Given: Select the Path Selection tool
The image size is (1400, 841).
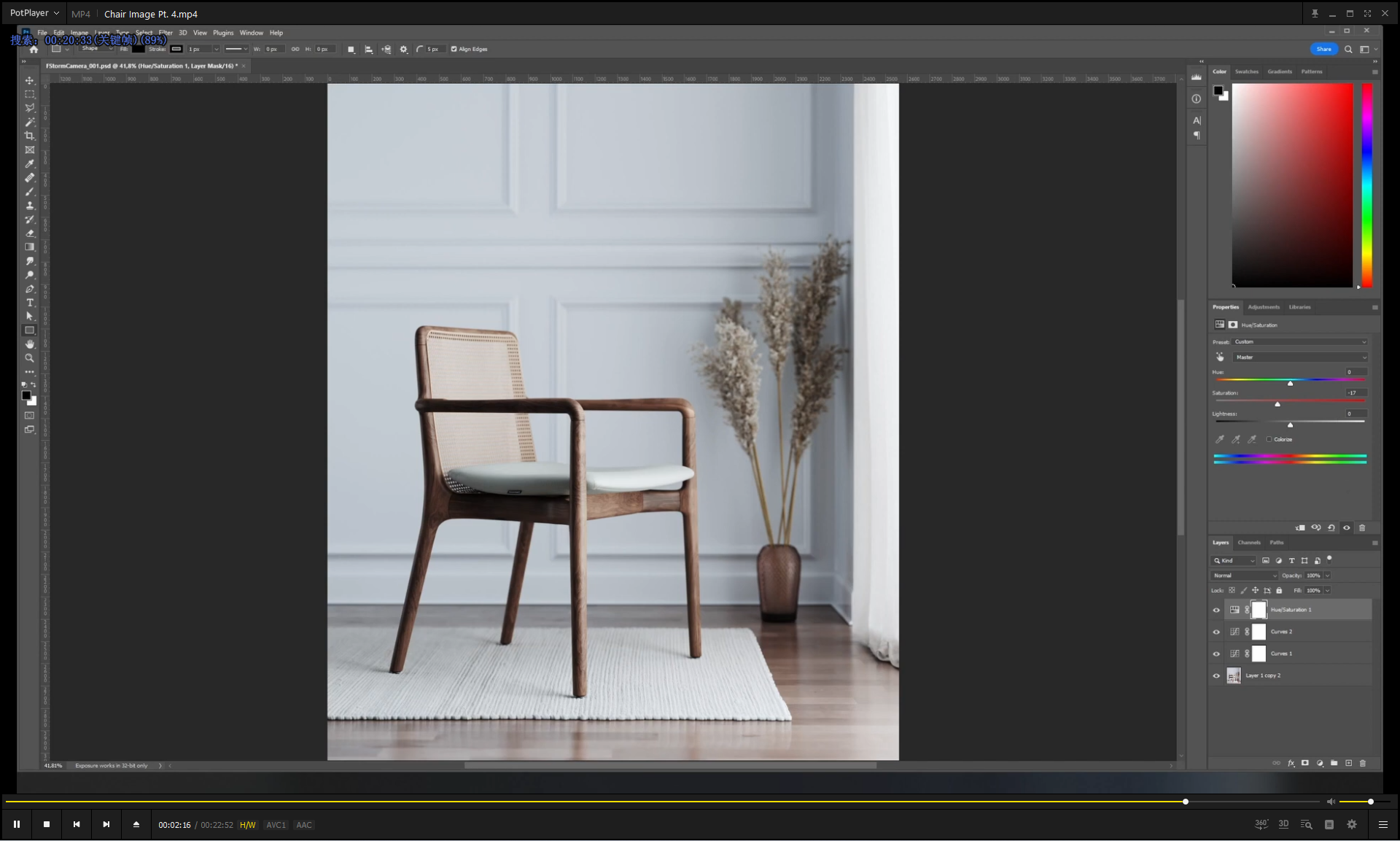Looking at the screenshot, I should (30, 317).
